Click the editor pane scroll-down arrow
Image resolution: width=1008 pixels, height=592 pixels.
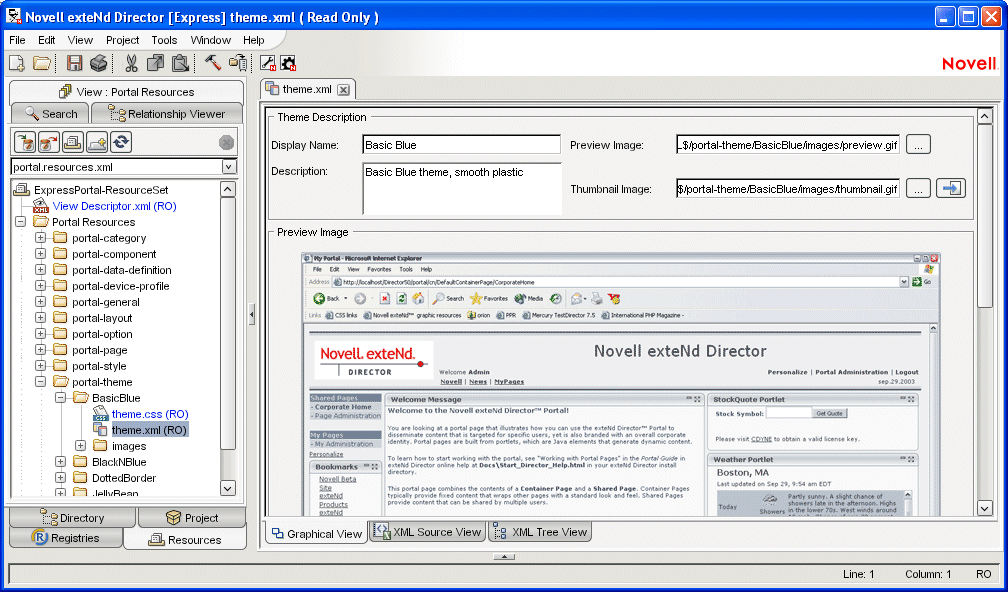(x=985, y=507)
